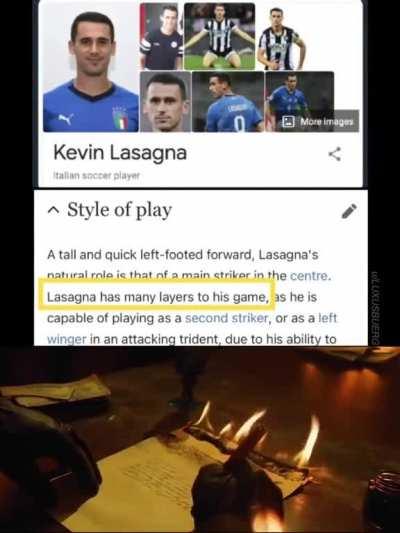Open the thumbnail of player kneeling on pitch
Screen dimensions: 400x533
[x=220, y=36]
